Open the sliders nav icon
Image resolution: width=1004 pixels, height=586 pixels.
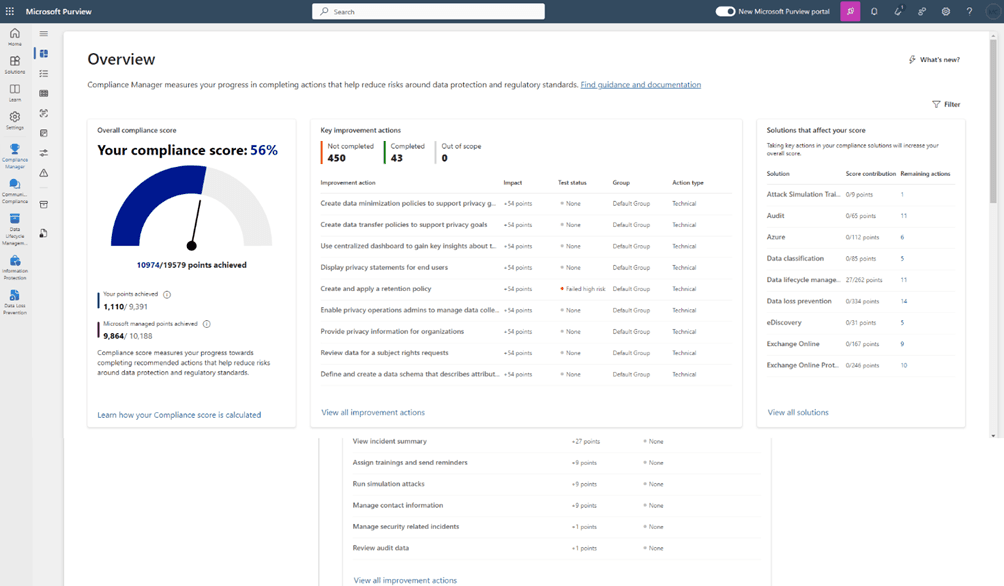pyautogui.click(x=44, y=153)
